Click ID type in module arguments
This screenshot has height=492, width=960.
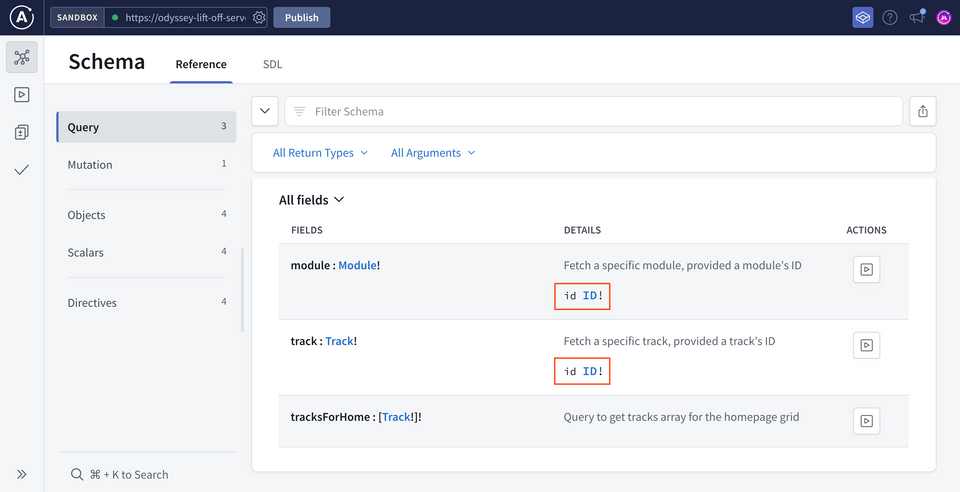(x=590, y=296)
